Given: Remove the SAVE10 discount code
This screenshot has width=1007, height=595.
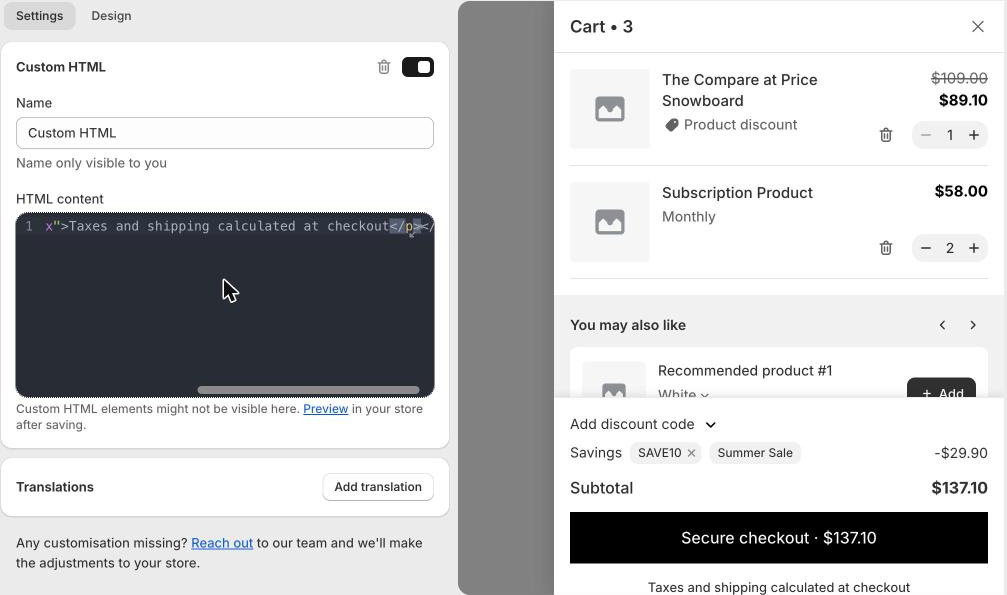Looking at the screenshot, I should (691, 453).
